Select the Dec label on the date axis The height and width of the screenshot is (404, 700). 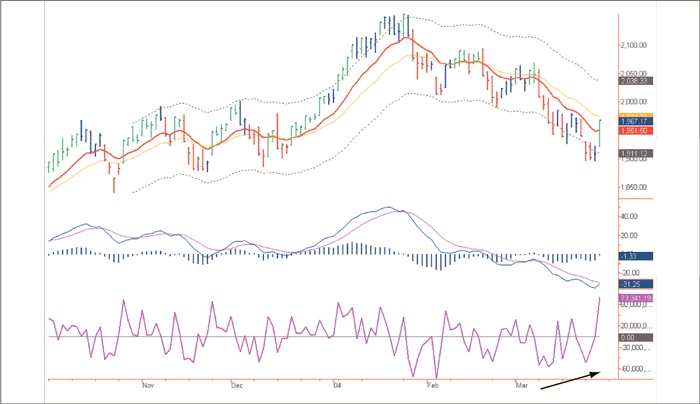coord(237,384)
